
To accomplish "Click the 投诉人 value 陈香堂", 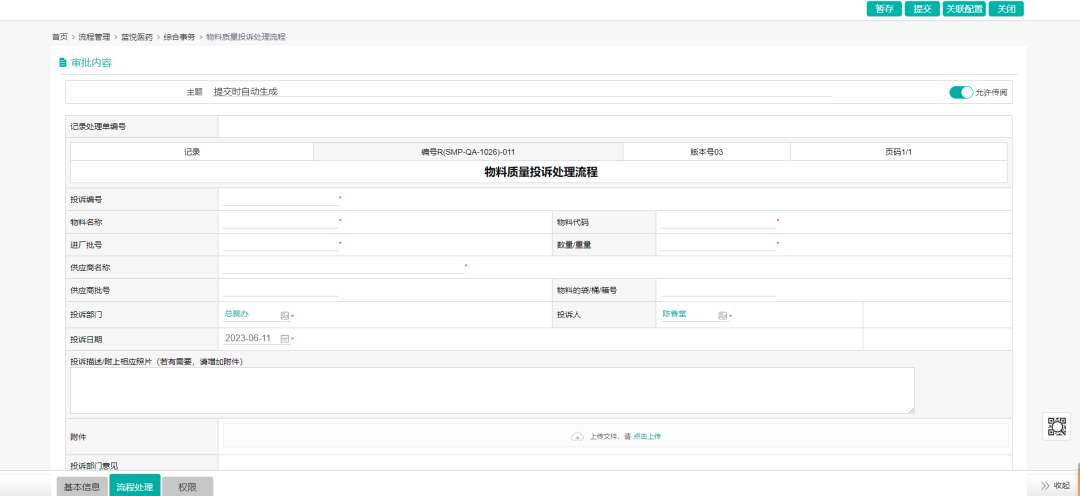I will click(x=675, y=313).
